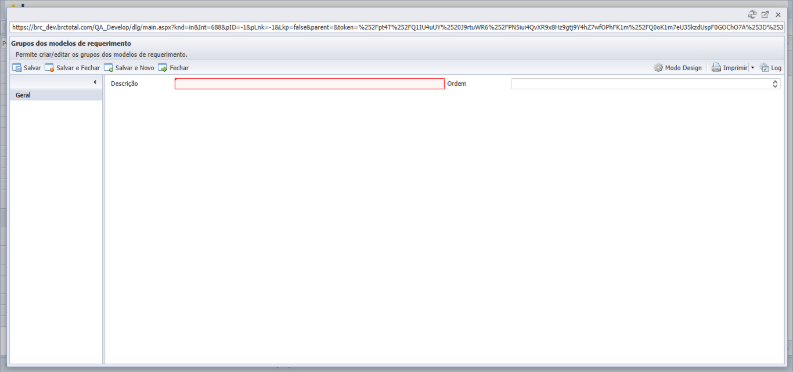The height and width of the screenshot is (372, 793).
Task: Click Salvar e Novo in toolbar
Action: click(x=129, y=68)
